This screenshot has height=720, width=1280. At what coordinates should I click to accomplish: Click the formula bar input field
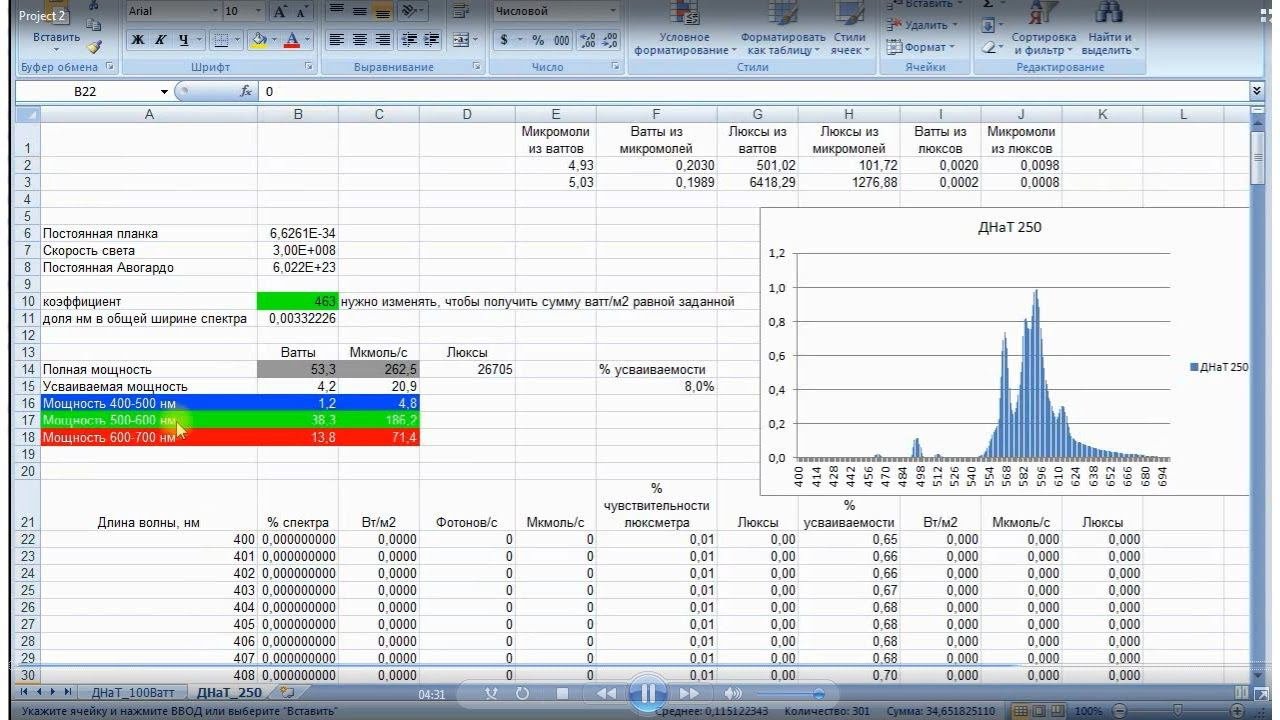754,91
